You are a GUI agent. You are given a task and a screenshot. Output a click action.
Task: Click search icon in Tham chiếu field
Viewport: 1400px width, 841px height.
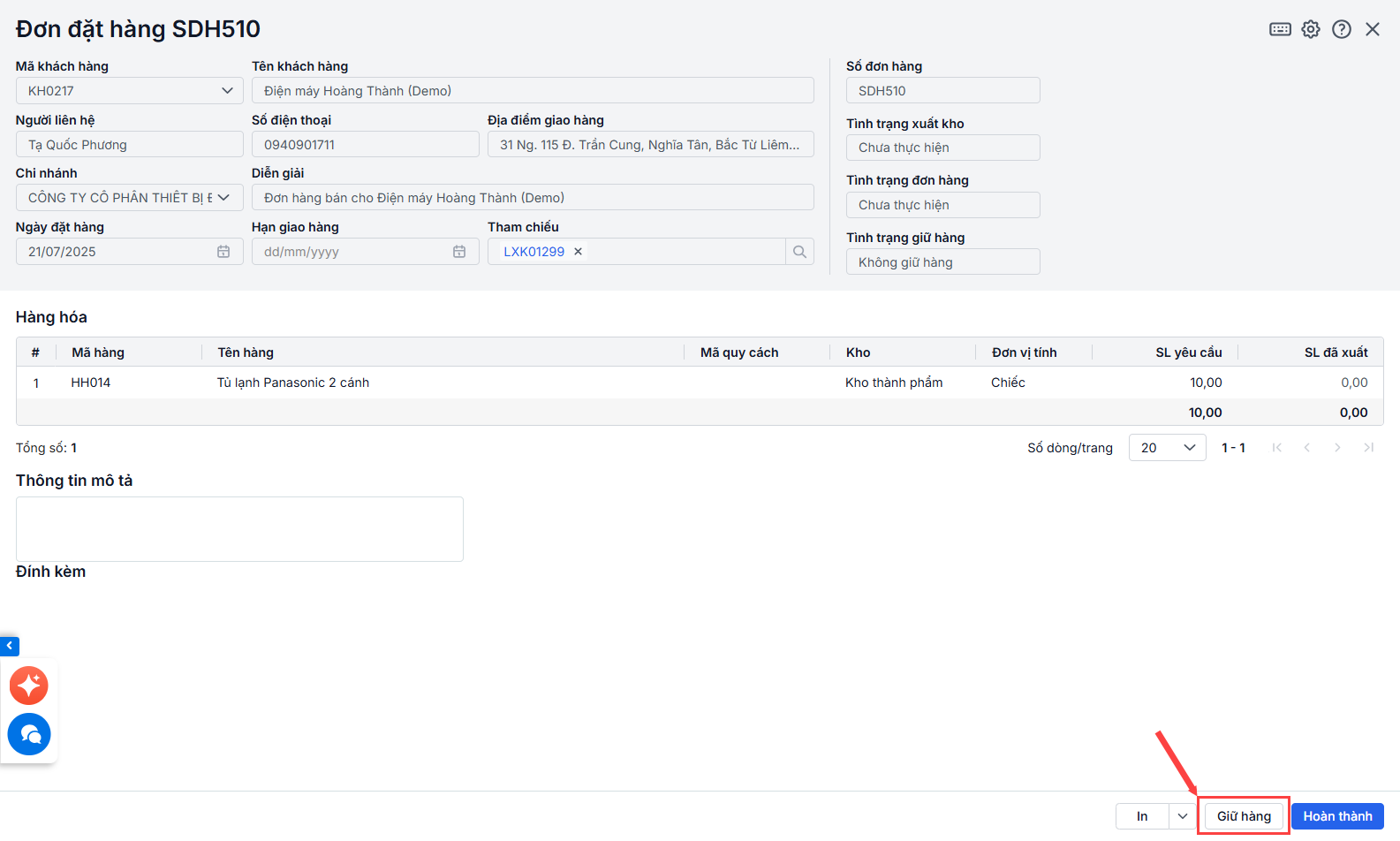(x=799, y=252)
